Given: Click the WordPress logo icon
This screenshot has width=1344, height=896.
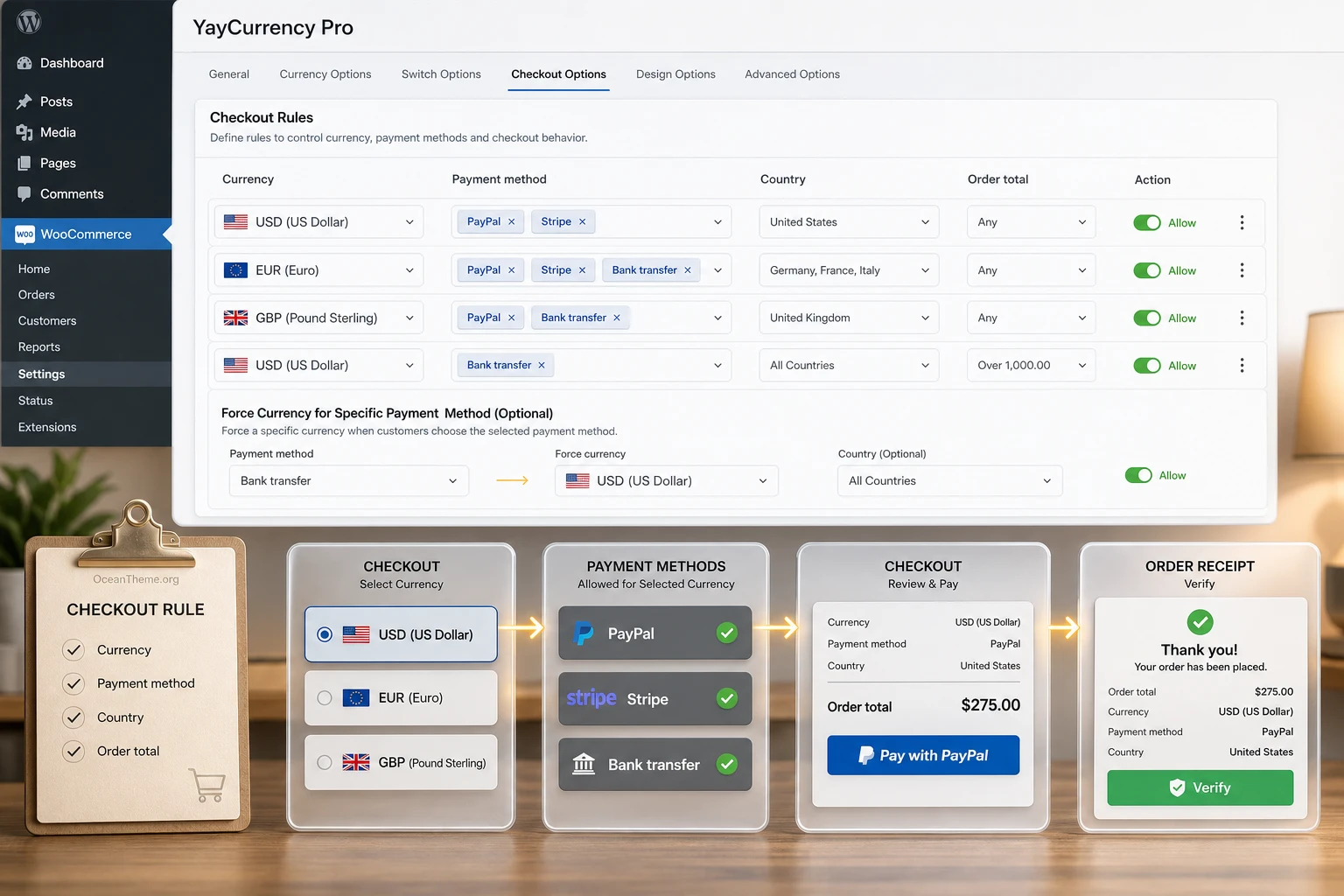Looking at the screenshot, I should click(x=29, y=21).
